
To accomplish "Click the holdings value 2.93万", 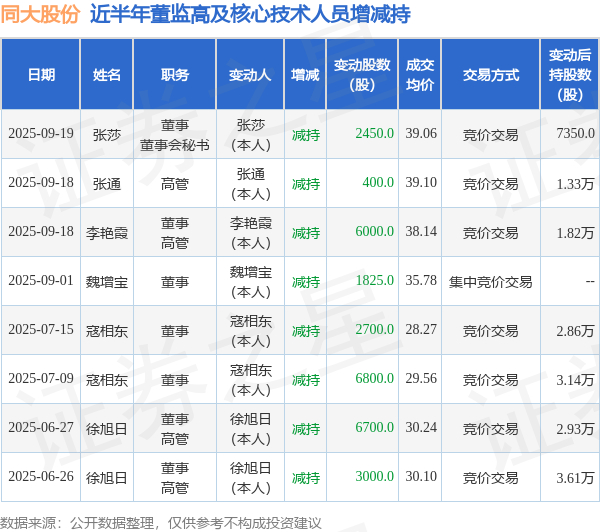I will point(576,429).
